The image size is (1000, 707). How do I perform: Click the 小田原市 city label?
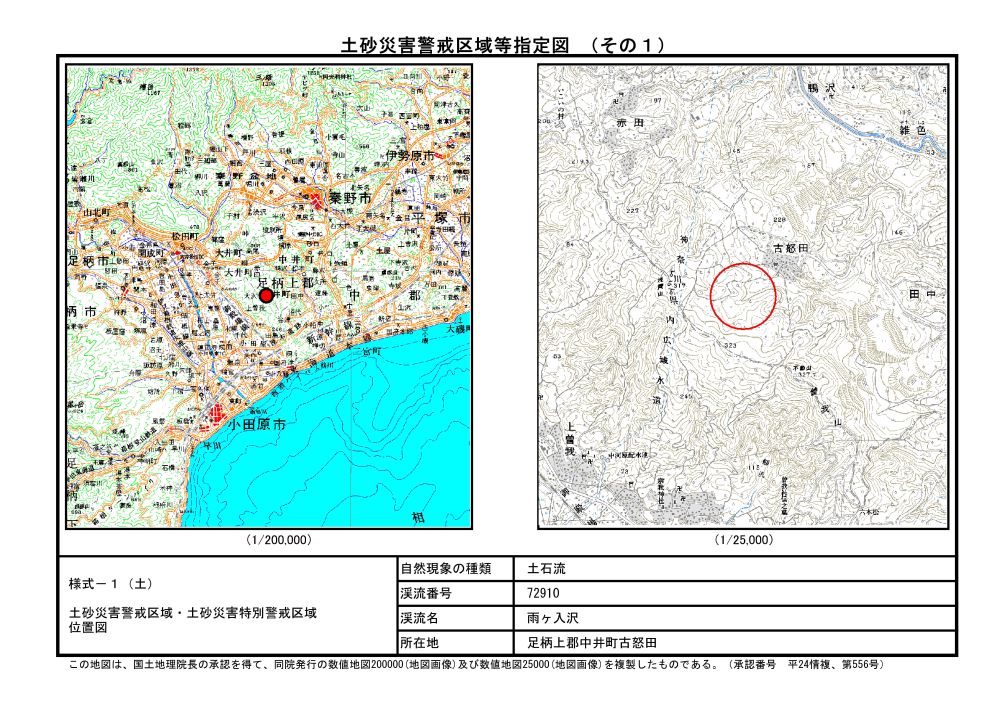coord(259,425)
